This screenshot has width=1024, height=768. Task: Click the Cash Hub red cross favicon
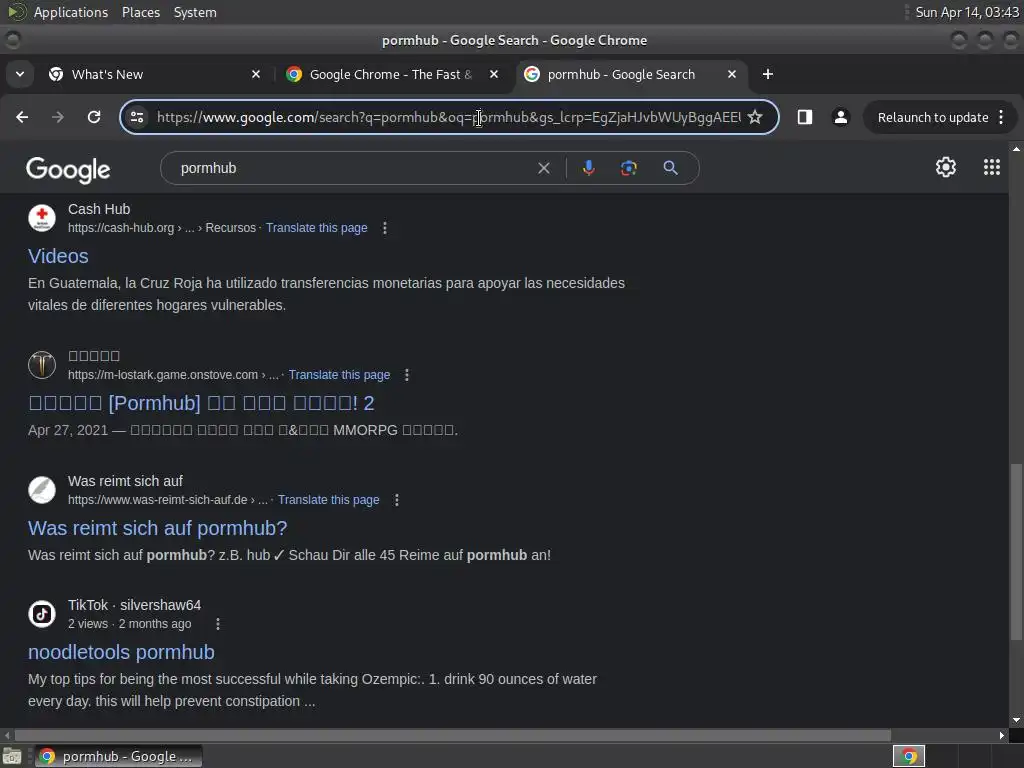pyautogui.click(x=42, y=218)
